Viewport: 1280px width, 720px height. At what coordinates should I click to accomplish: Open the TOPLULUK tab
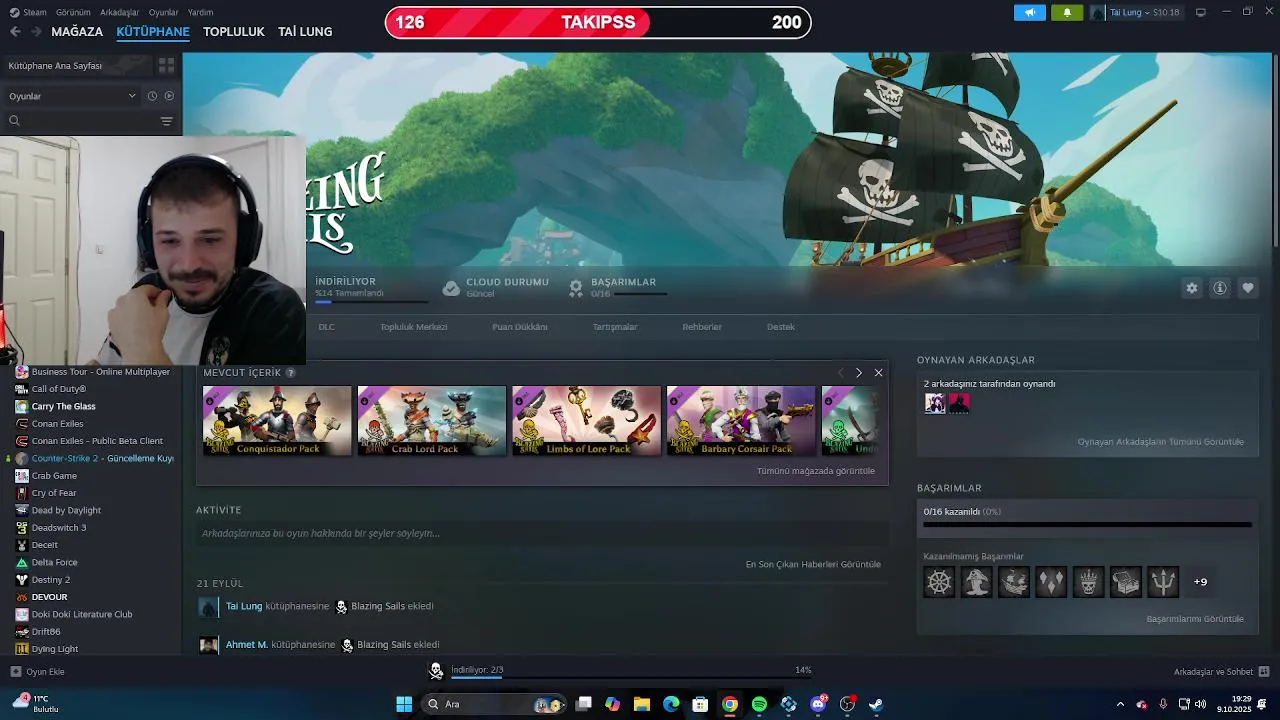pyautogui.click(x=234, y=32)
